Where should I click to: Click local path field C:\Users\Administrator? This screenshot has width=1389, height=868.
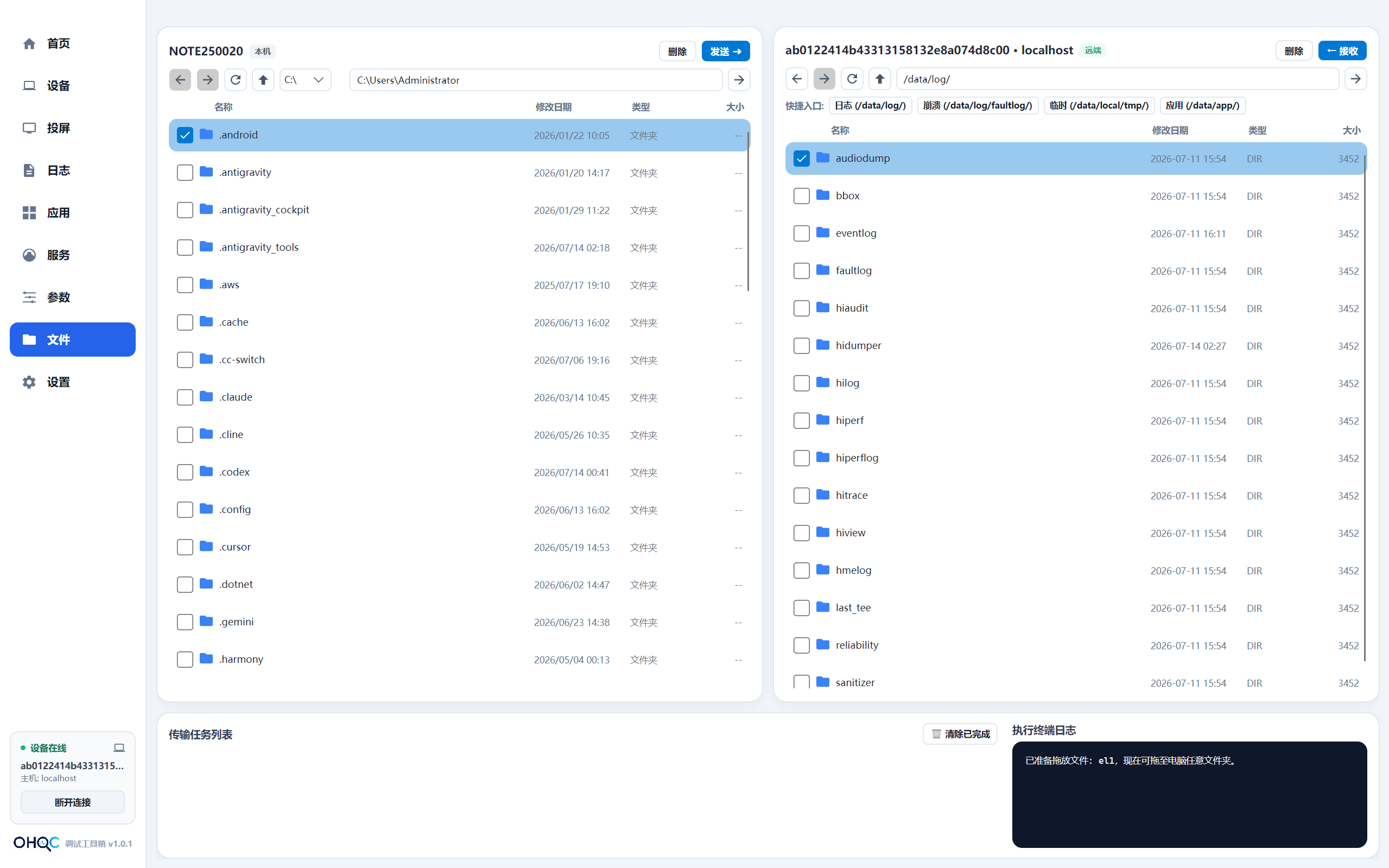tap(536, 80)
